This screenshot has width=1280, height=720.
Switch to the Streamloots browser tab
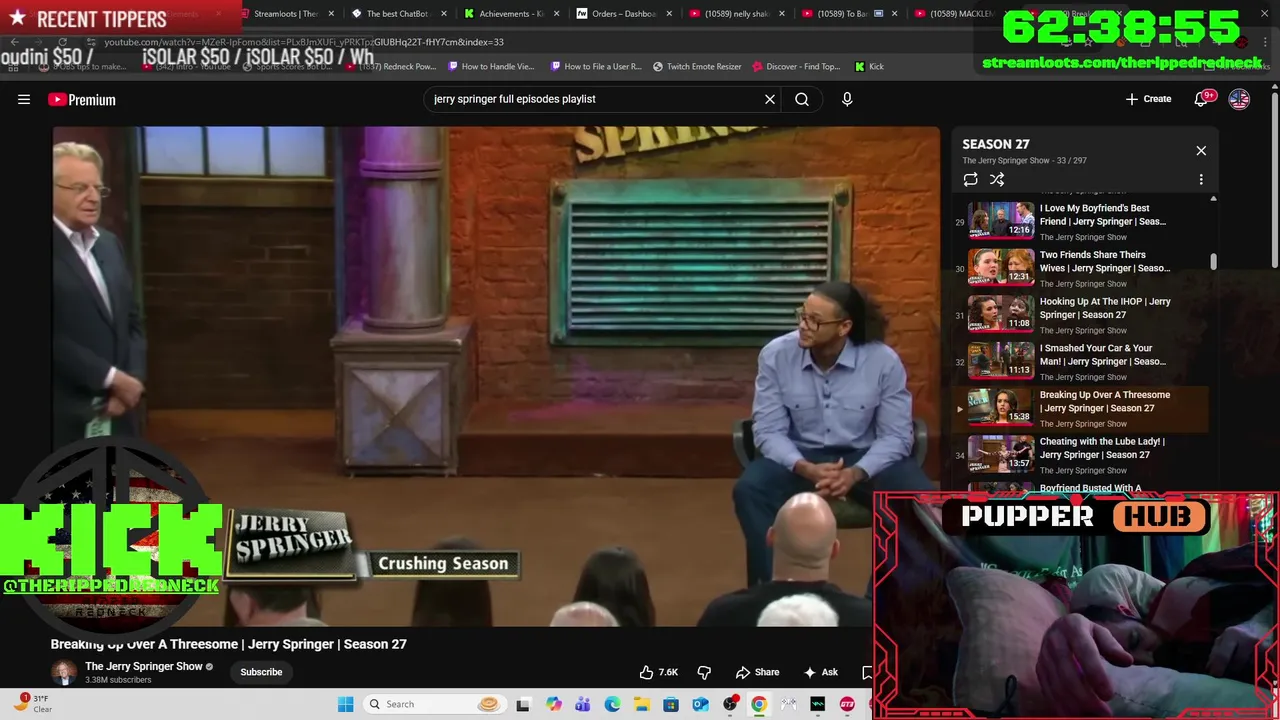point(285,14)
